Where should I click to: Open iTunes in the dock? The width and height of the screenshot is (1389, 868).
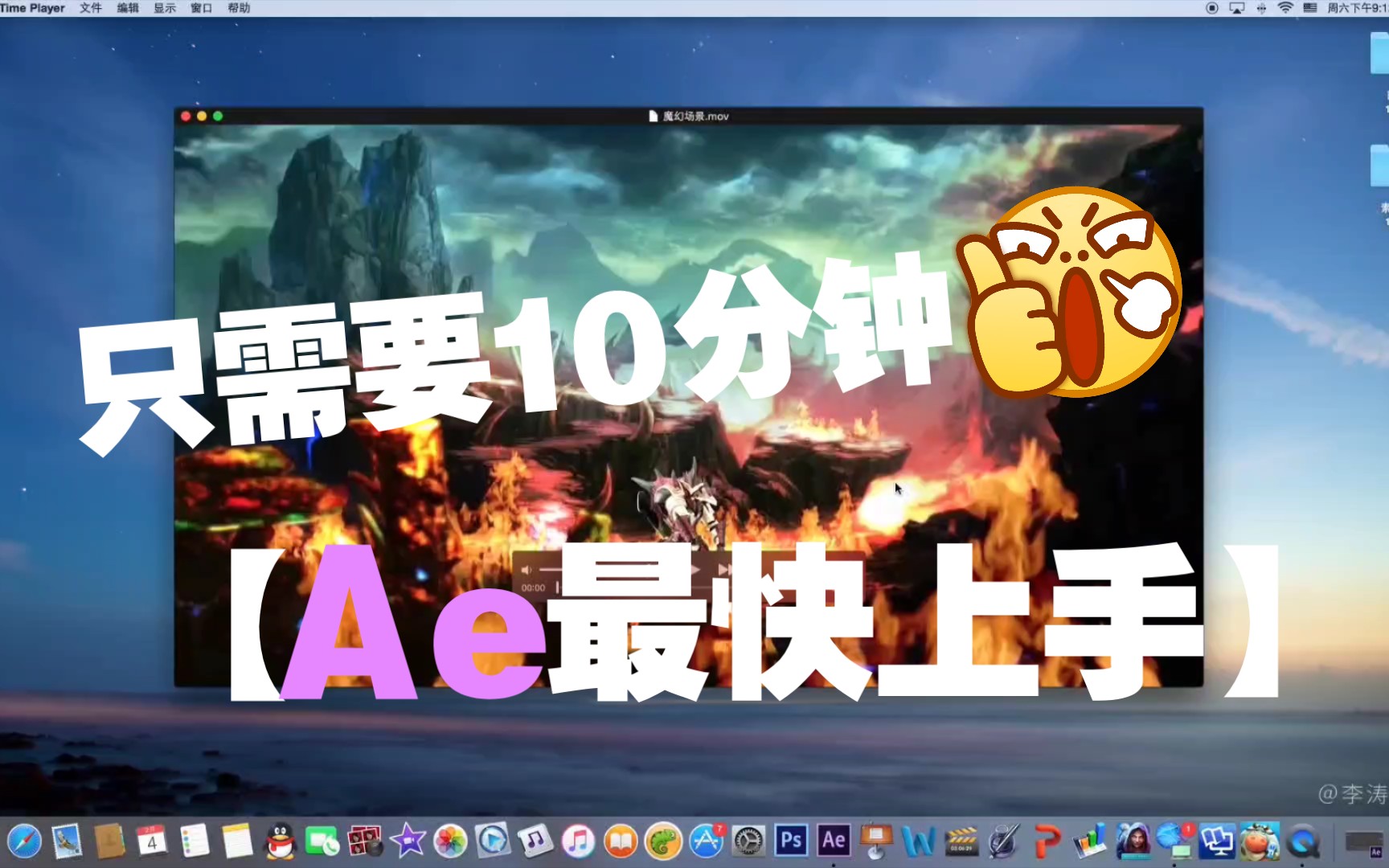coord(578,841)
